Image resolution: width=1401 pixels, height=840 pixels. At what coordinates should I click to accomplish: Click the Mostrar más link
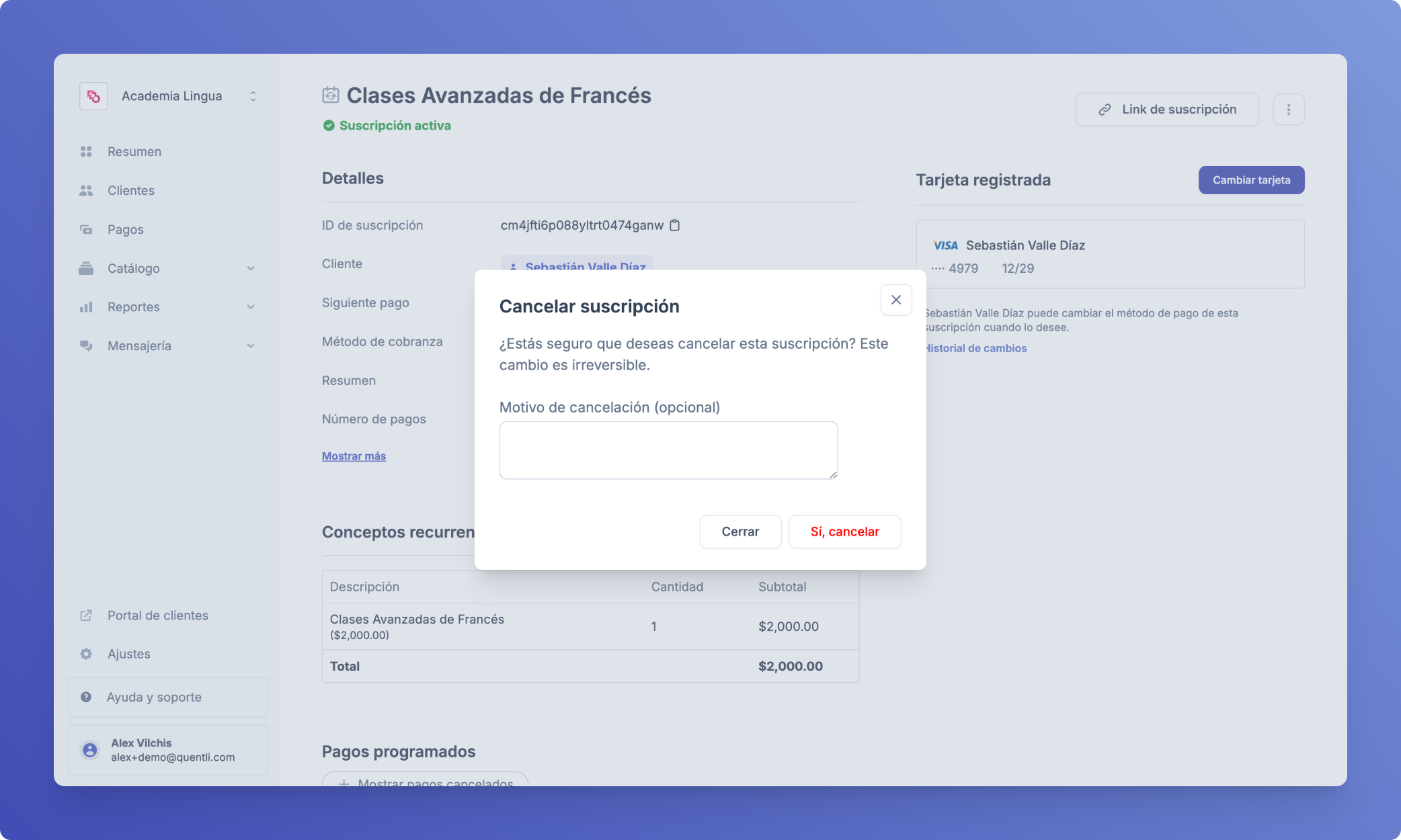pos(354,456)
